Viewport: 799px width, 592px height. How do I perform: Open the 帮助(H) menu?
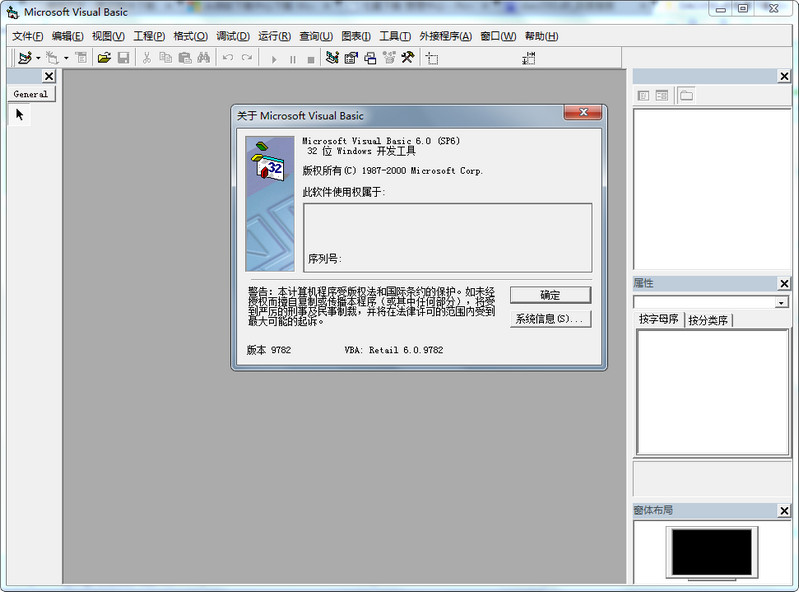tap(541, 36)
